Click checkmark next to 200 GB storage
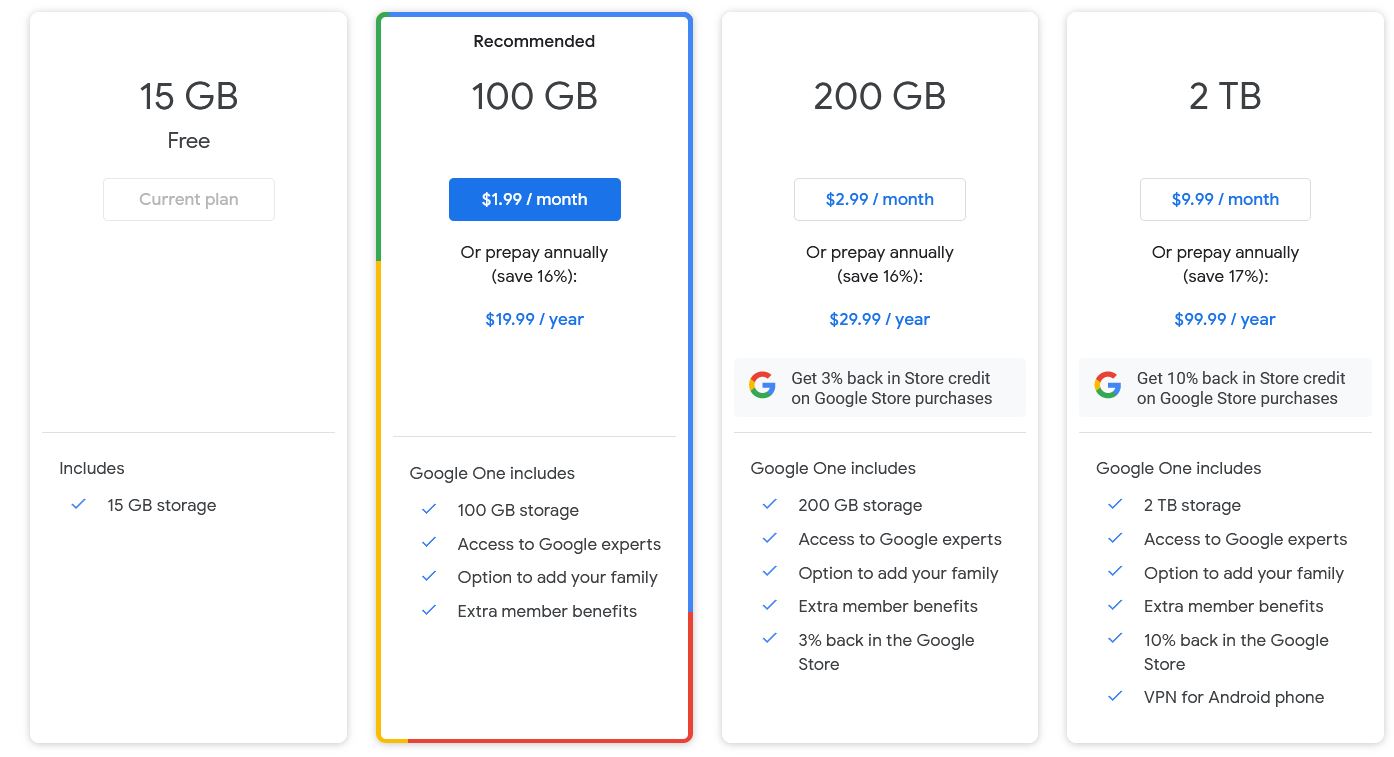Screen dimensions: 1394x757 point(770,505)
